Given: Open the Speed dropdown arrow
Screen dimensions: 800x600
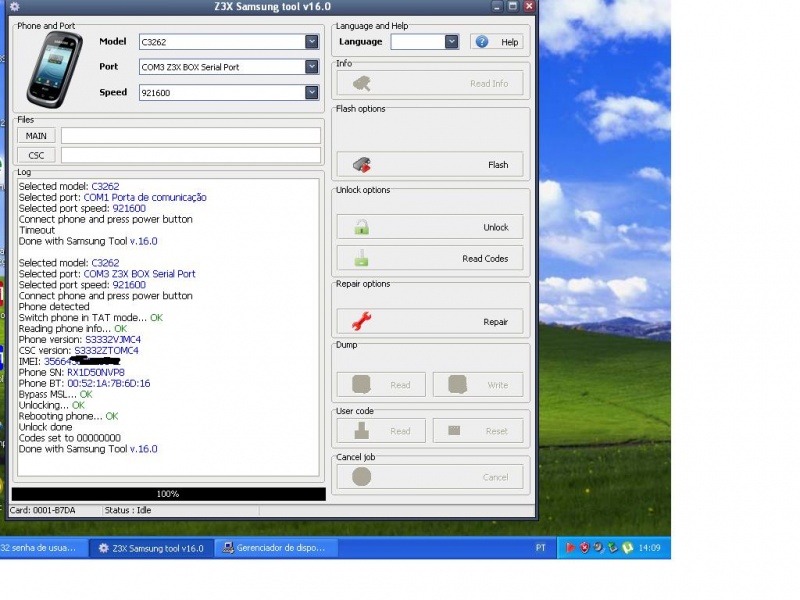Looking at the screenshot, I should 312,92.
